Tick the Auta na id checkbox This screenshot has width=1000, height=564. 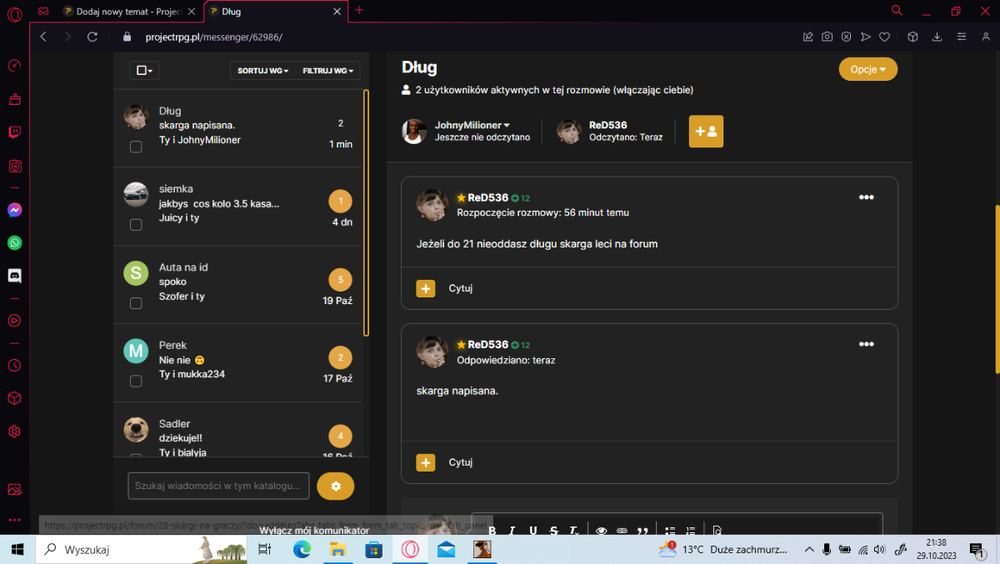coord(136,303)
